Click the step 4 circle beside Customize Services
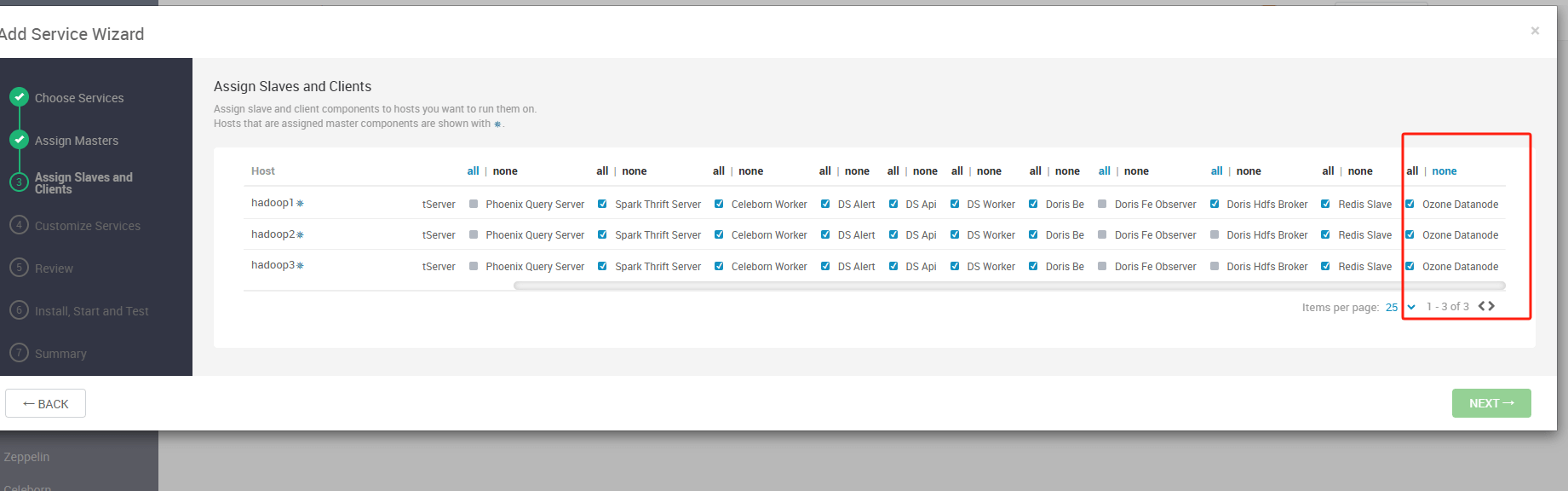This screenshot has height=491, width=1568. point(19,225)
